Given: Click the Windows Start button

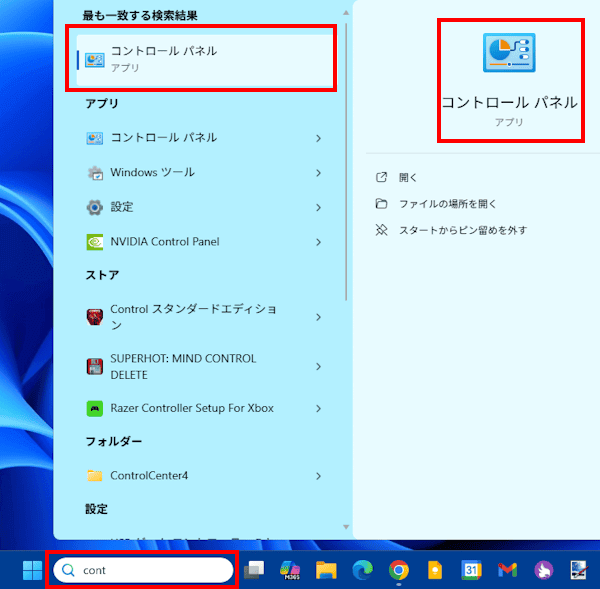Looking at the screenshot, I should click(x=32, y=570).
